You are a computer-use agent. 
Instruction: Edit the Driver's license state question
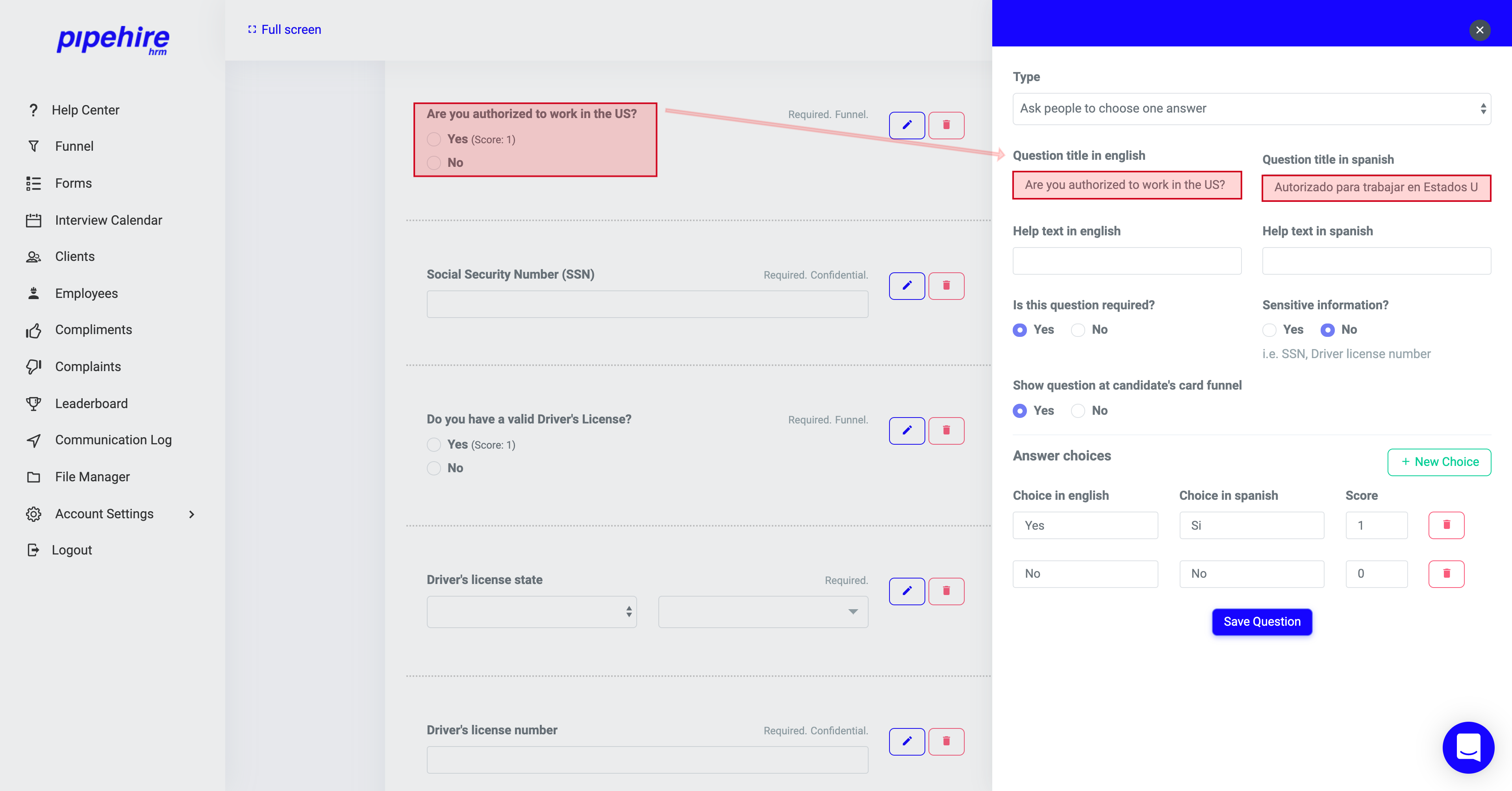coord(907,591)
